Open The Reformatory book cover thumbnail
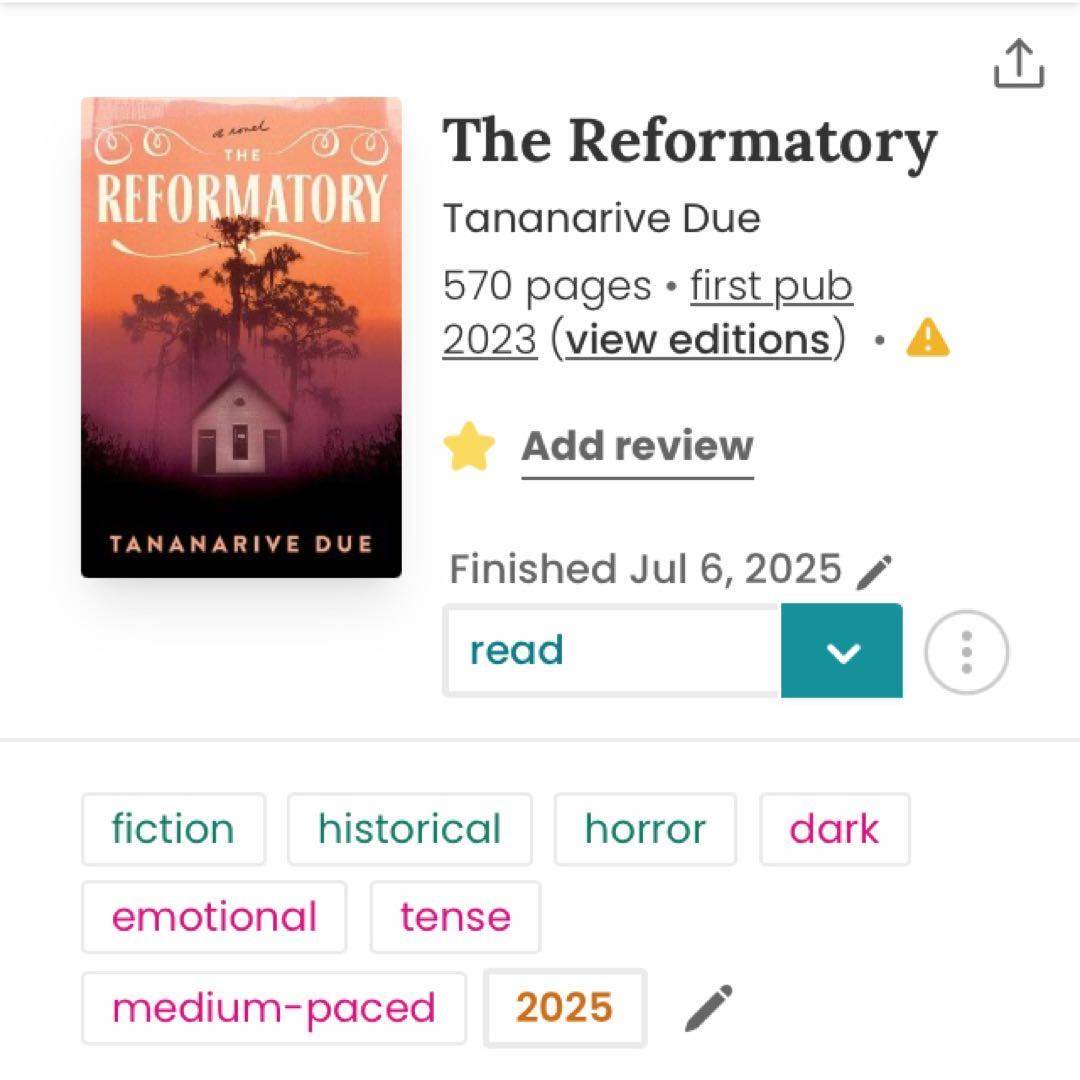 241,337
